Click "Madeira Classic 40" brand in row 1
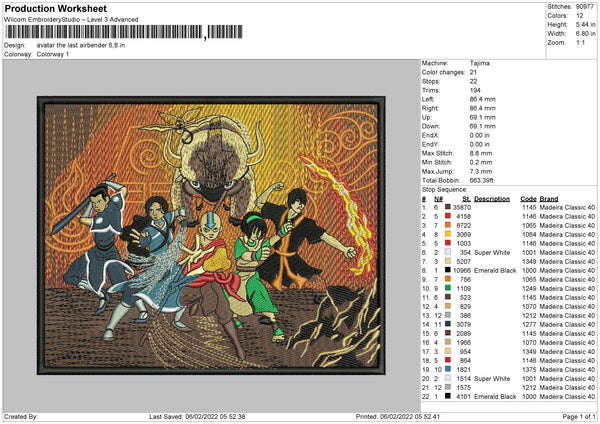Image resolution: width=600 pixels, height=424 pixels. tap(567, 207)
